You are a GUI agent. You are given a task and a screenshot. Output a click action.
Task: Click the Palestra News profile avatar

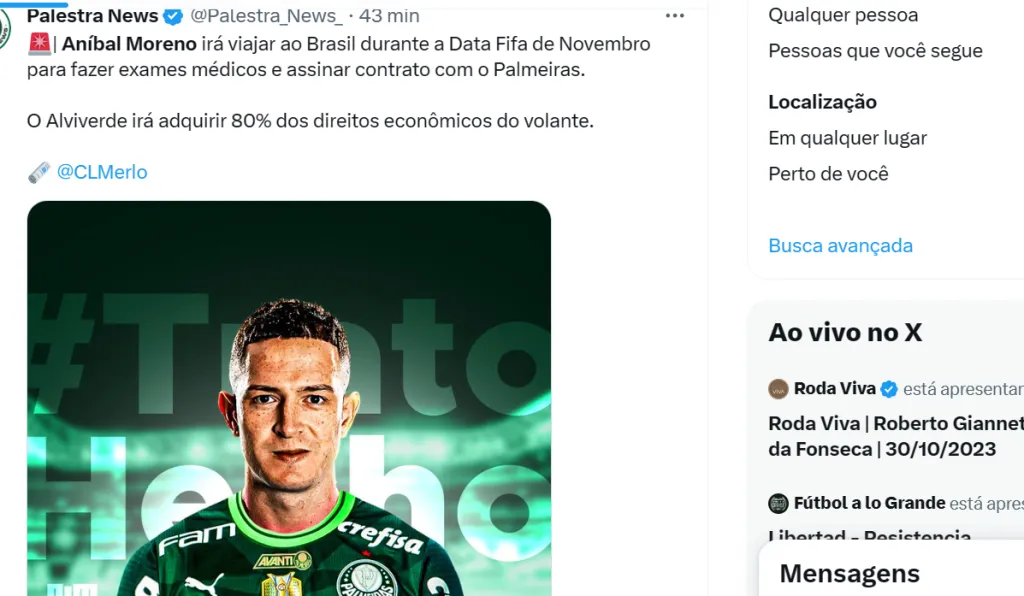[5, 22]
